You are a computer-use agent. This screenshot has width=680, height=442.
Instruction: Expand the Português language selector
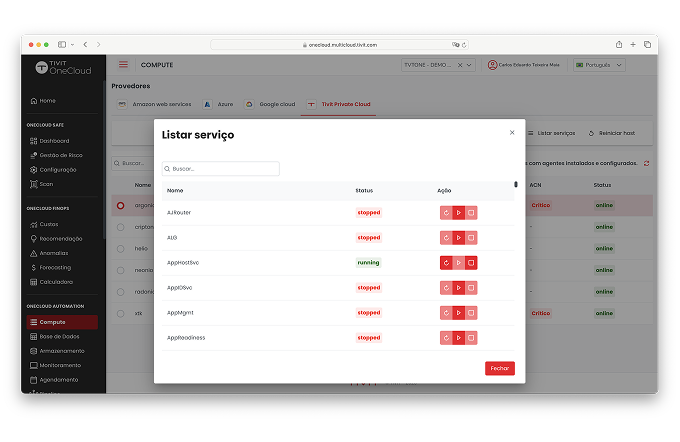pos(599,65)
